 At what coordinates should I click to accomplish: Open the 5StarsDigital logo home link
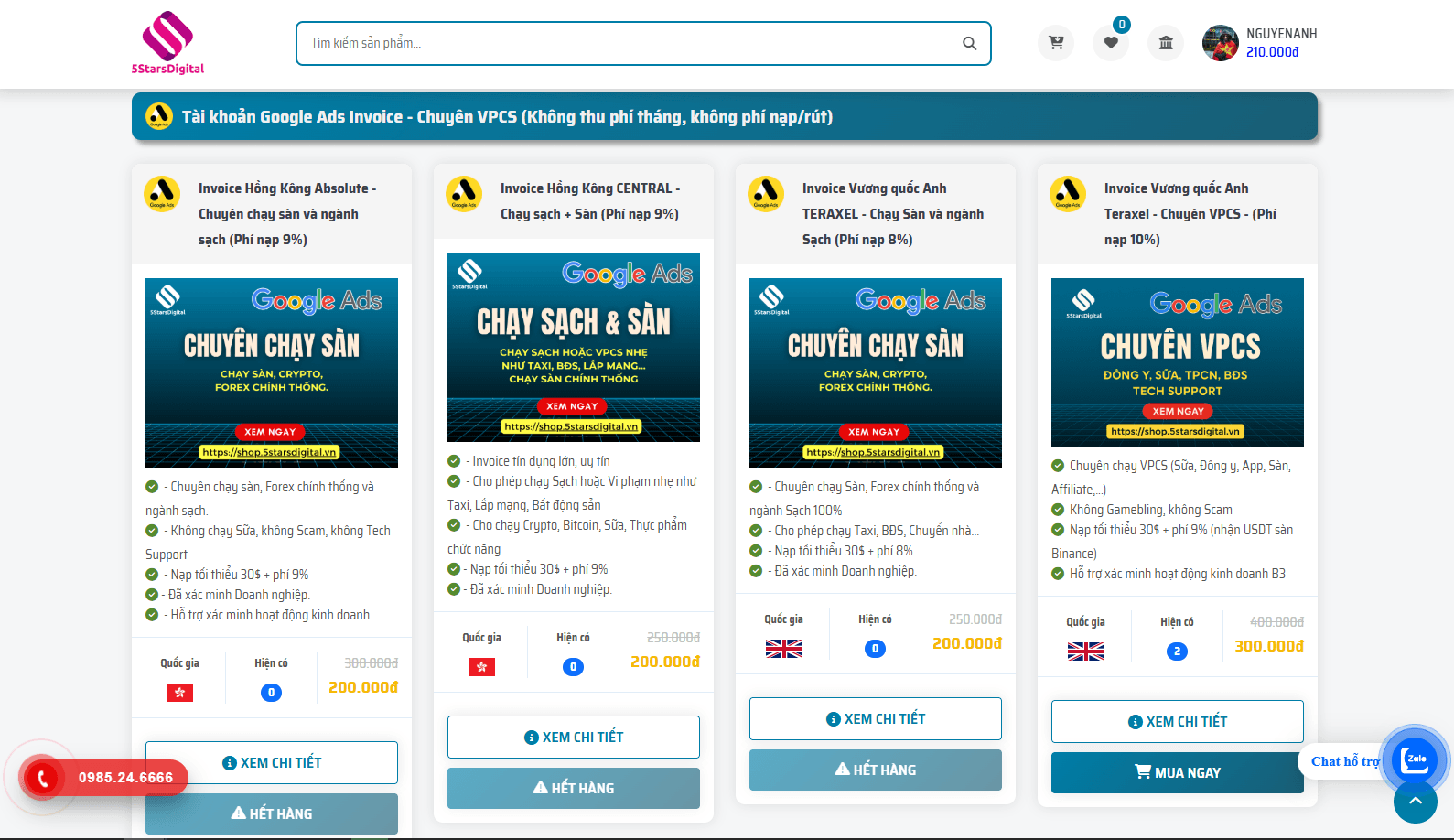click(167, 43)
